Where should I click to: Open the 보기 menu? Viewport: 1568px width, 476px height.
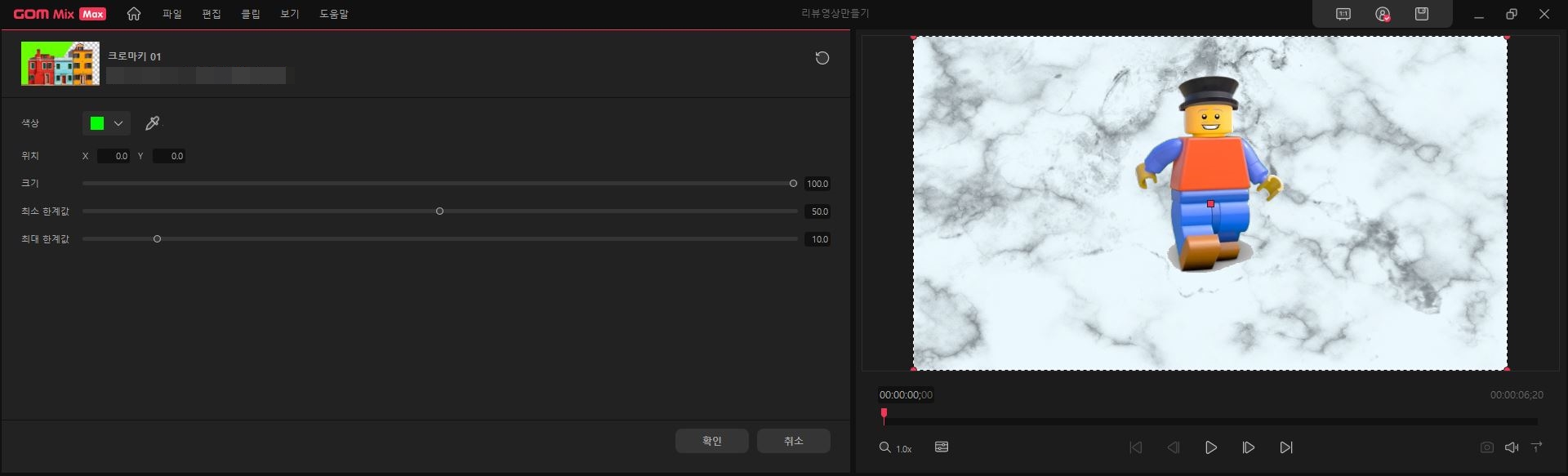(x=290, y=14)
